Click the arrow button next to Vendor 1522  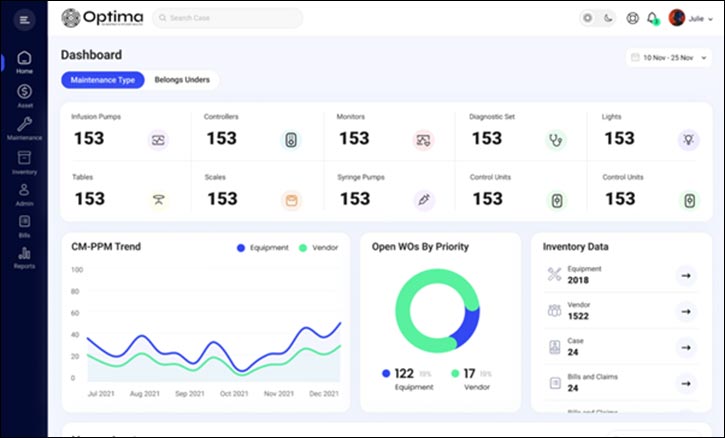685,311
